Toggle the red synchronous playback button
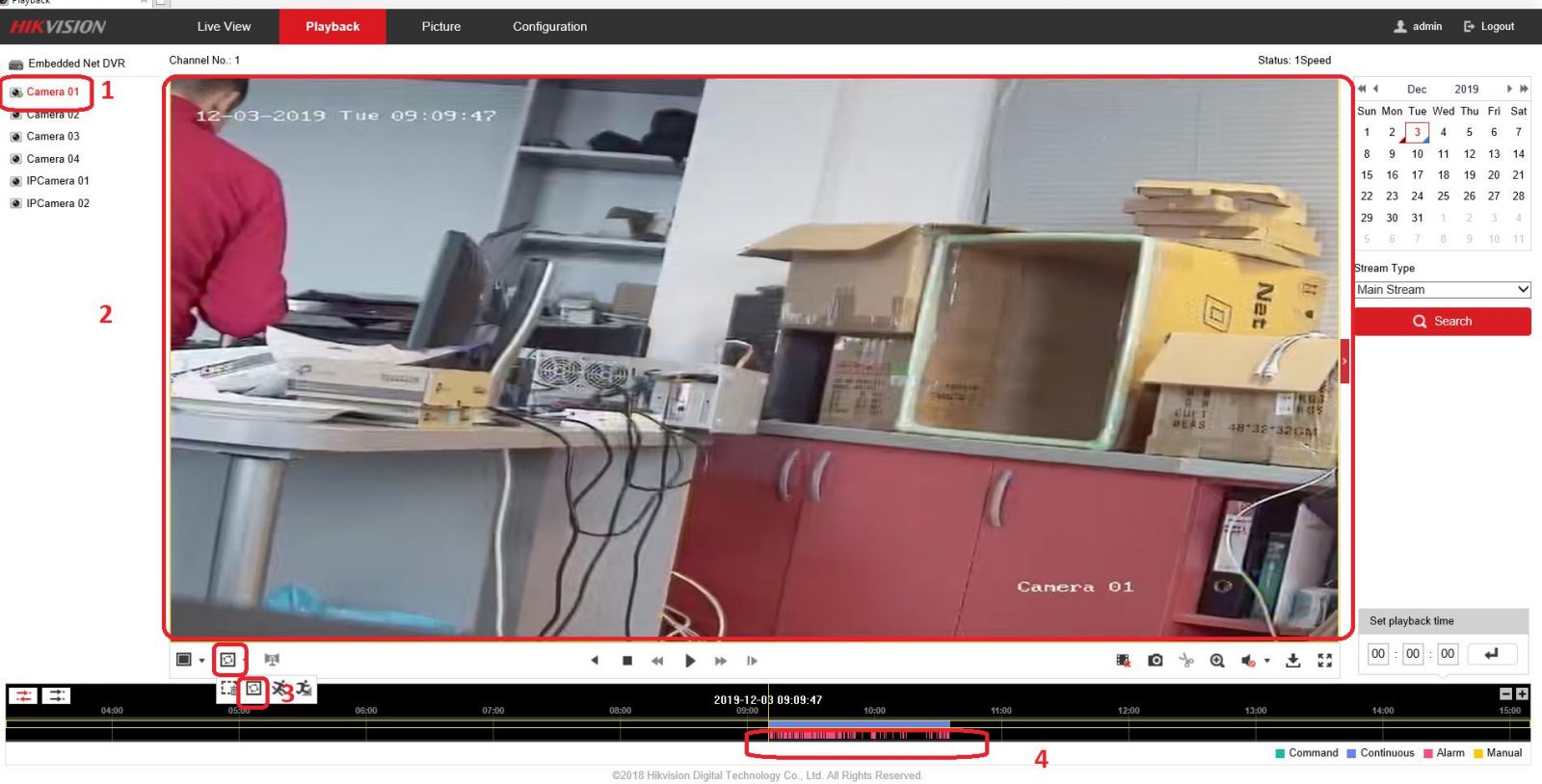The image size is (1542, 784). click(x=23, y=695)
